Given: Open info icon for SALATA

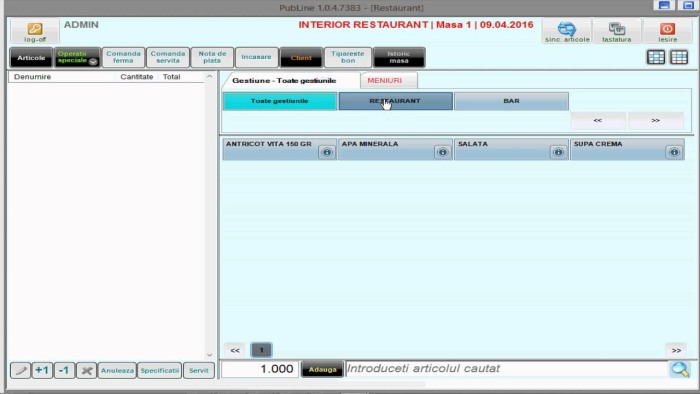Looking at the screenshot, I should 558,152.
